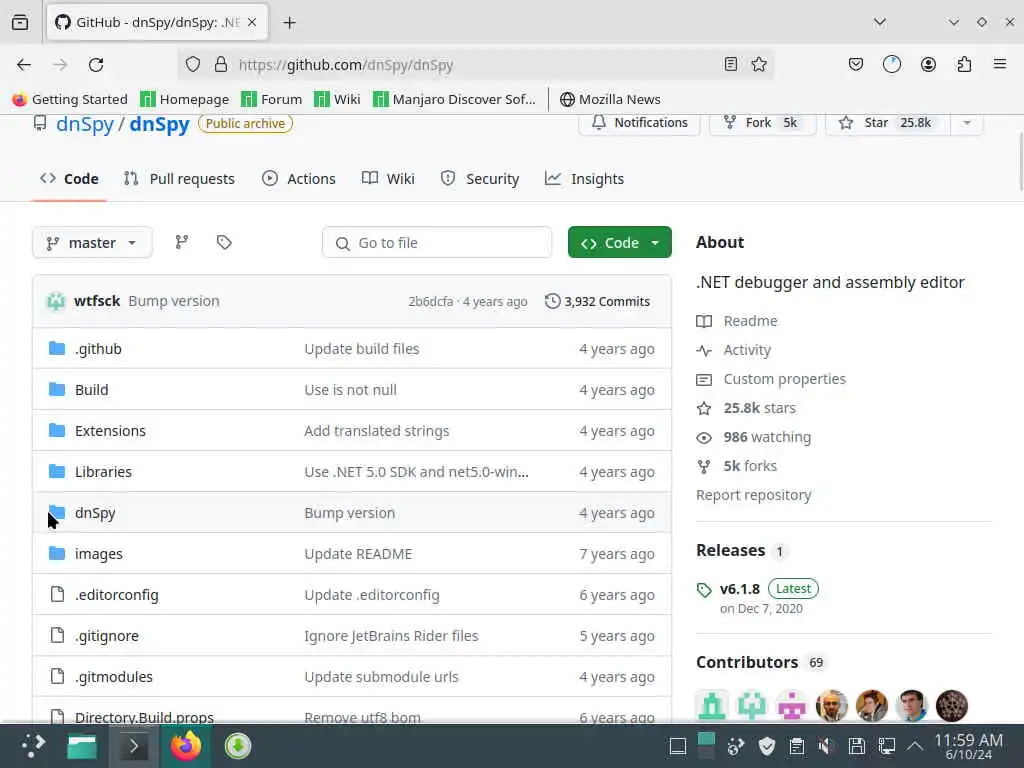
Task: View tags icon in repository toolbar
Action: point(224,242)
